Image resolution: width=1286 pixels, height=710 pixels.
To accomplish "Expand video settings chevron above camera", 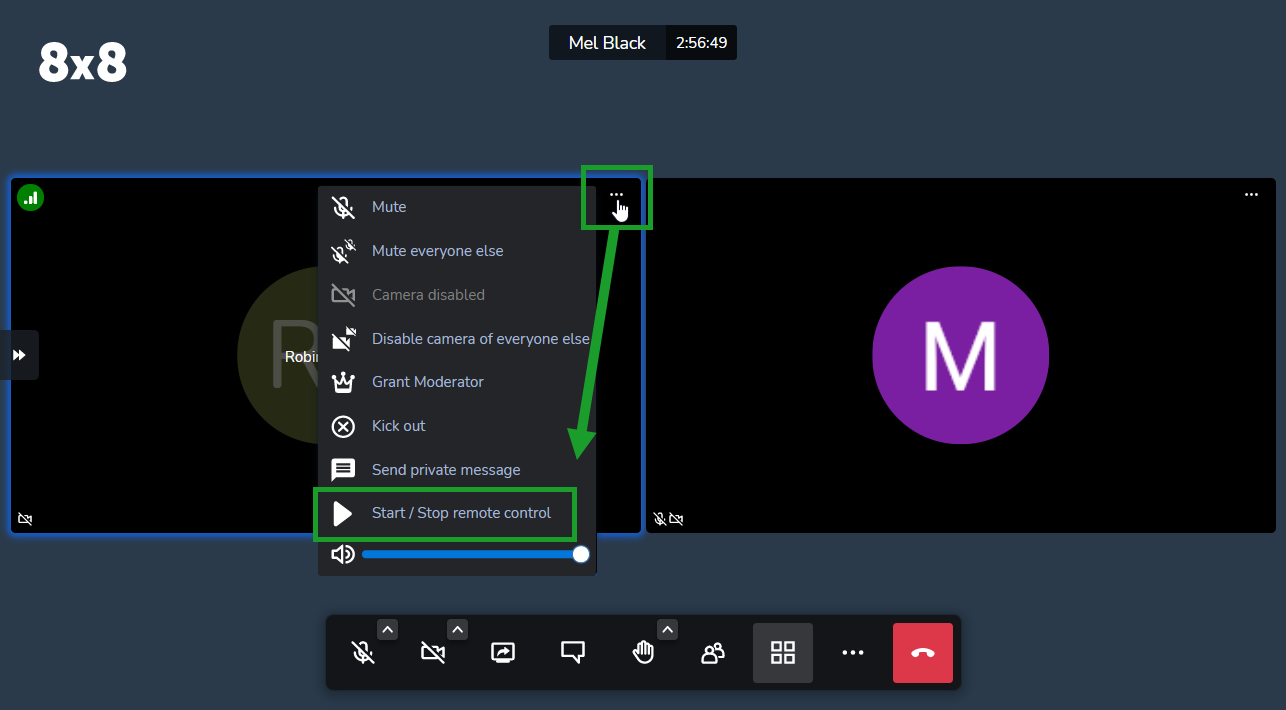I will (x=457, y=629).
